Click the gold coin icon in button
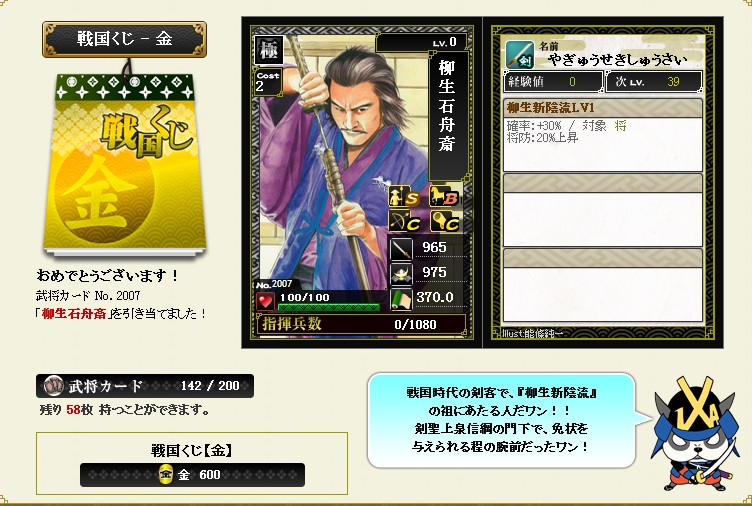The width and height of the screenshot is (752, 506). 165,475
